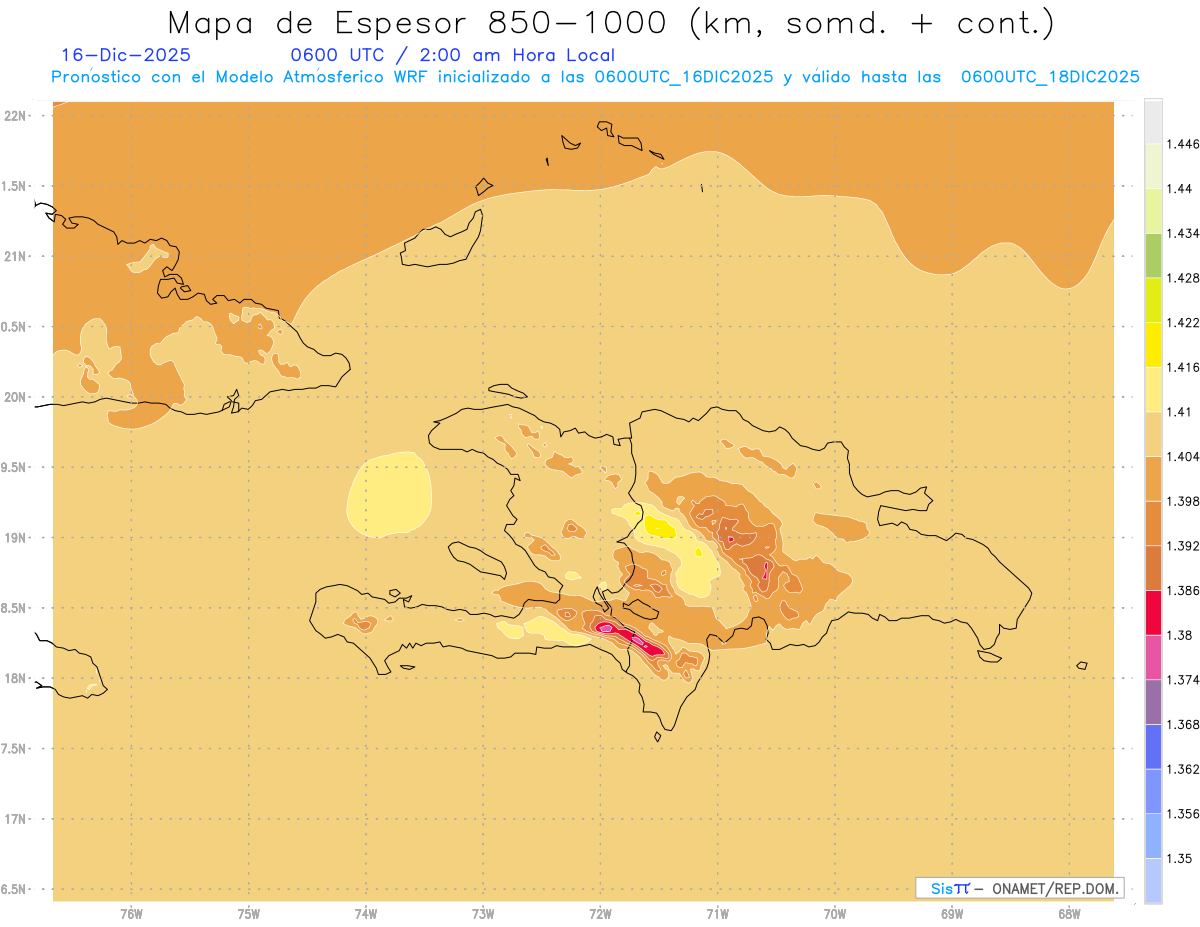
Task: Click the colorbar value "1.434"
Action: (1183, 233)
